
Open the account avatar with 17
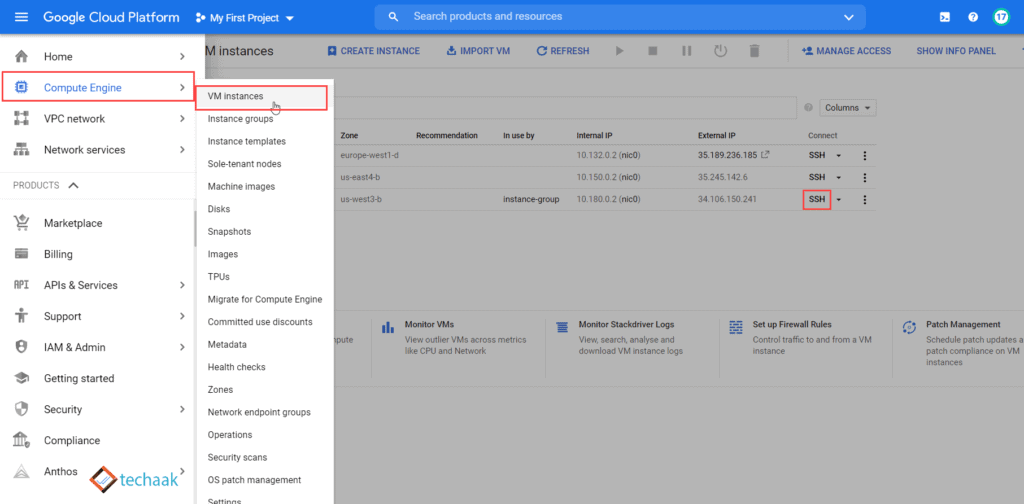[1001, 17]
